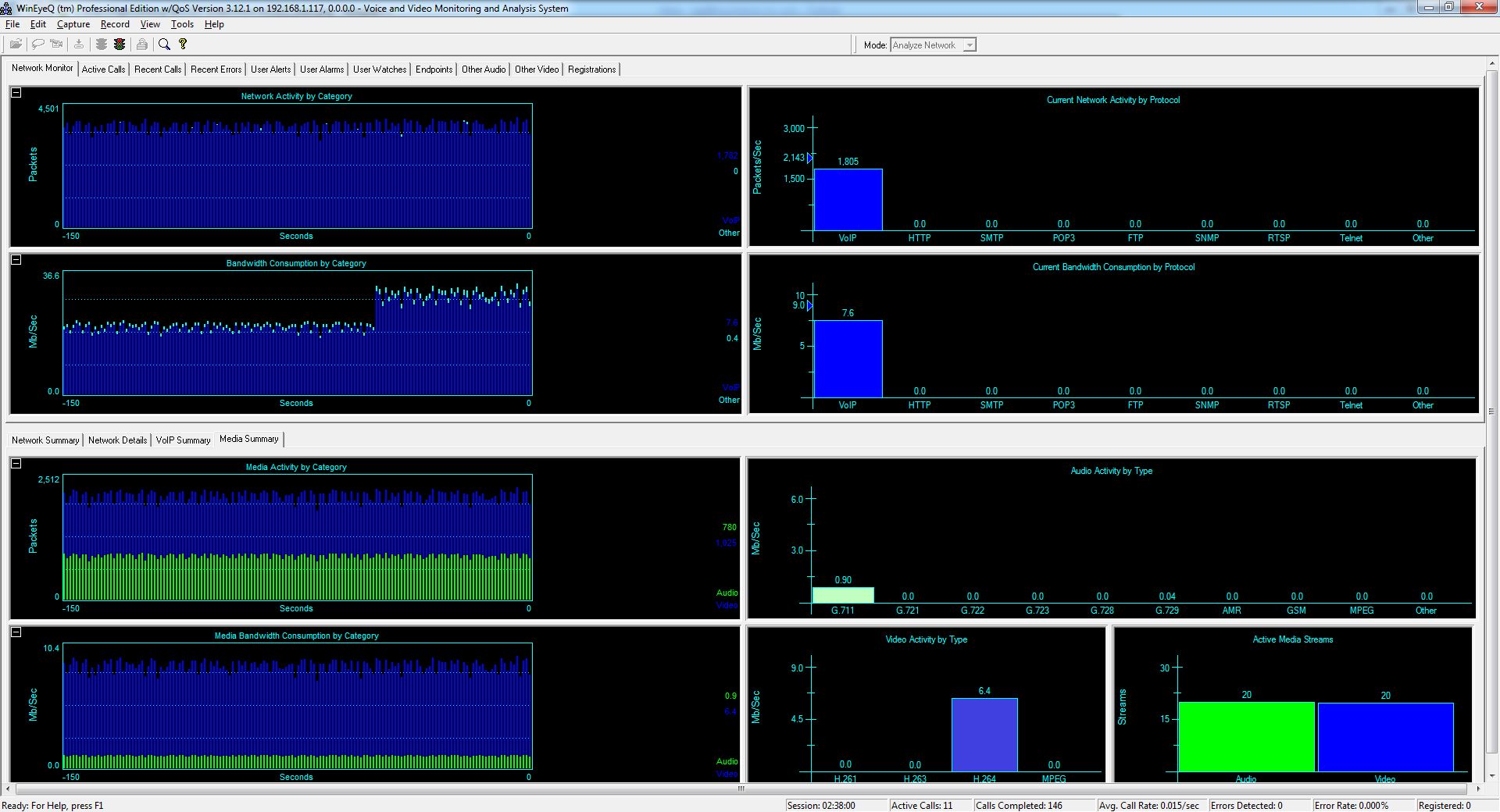Open the Help menu

(214, 24)
